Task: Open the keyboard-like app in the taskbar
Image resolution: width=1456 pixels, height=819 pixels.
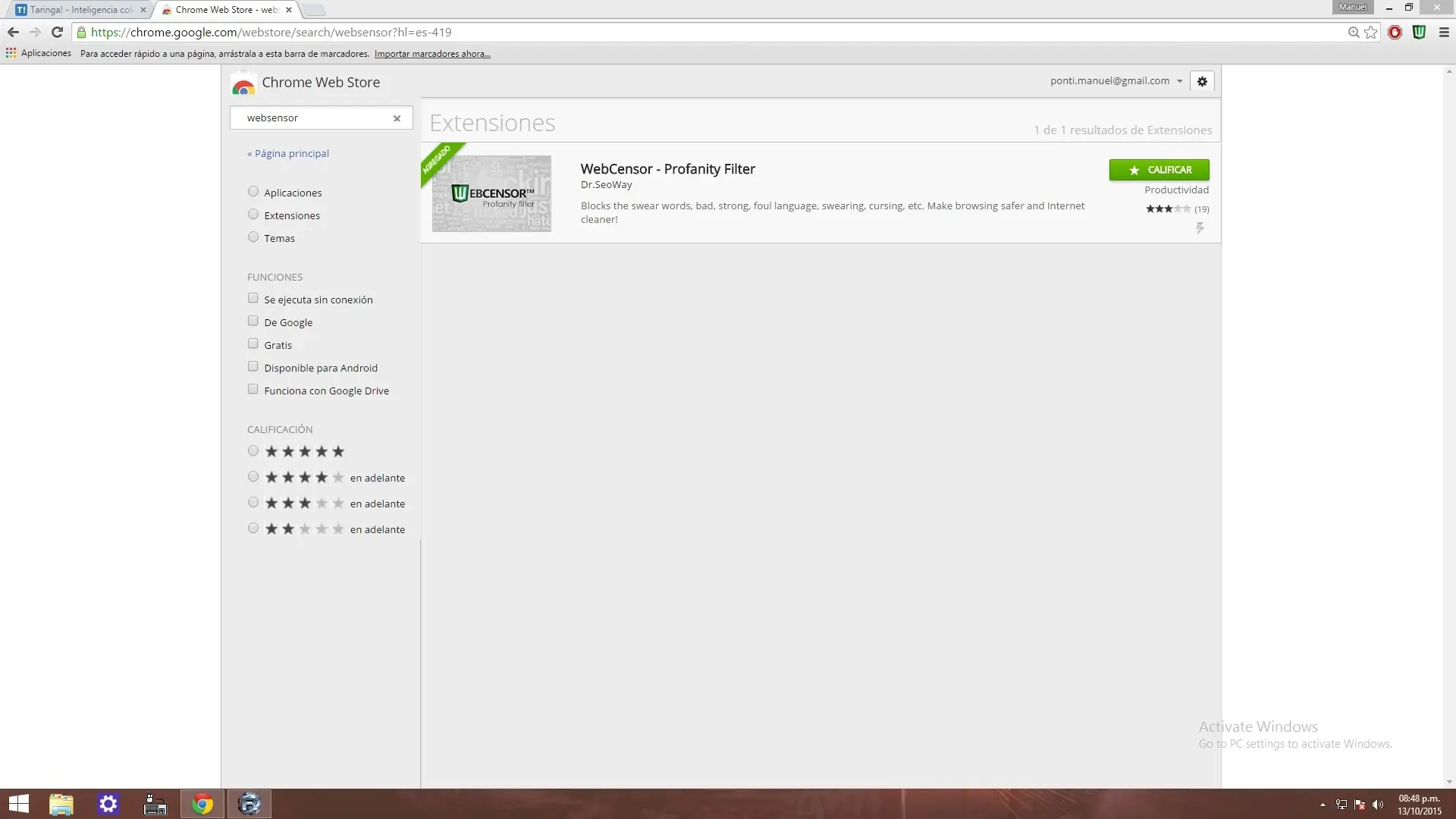Action: tap(155, 804)
